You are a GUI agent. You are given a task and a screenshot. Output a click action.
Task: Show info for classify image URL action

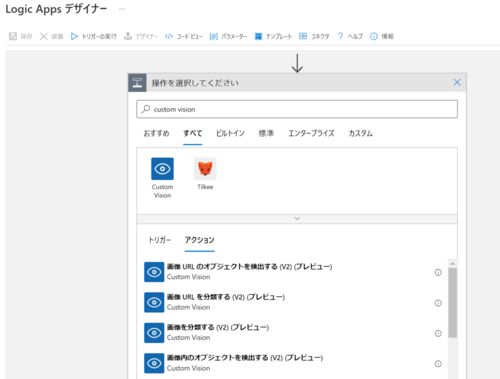[438, 303]
